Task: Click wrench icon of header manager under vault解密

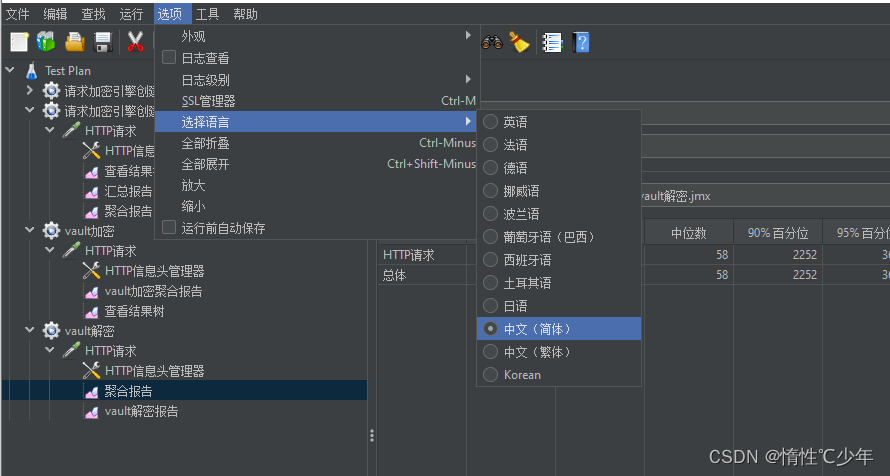Action: pyautogui.click(x=91, y=370)
